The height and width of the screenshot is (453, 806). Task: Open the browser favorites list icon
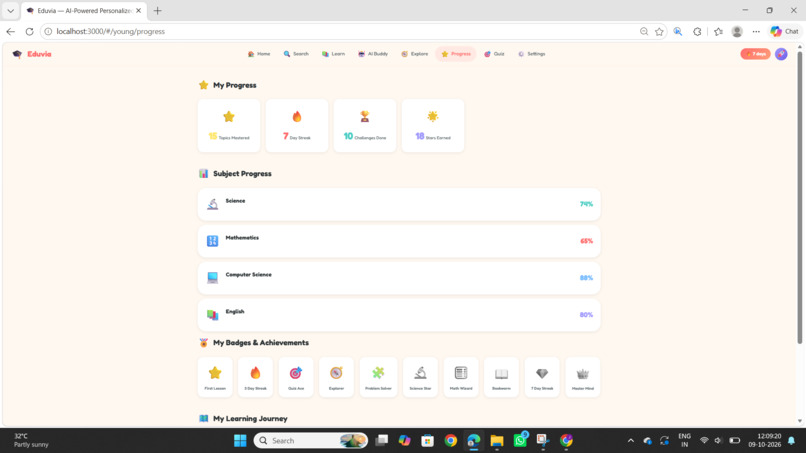[718, 31]
